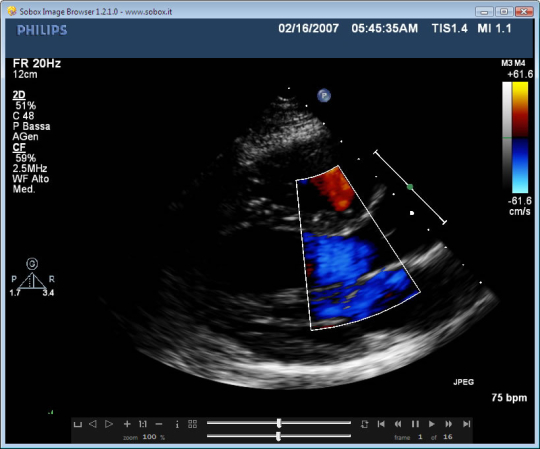Click the zoom value 100
Screen dimensions: 540x449
click(x=149, y=437)
